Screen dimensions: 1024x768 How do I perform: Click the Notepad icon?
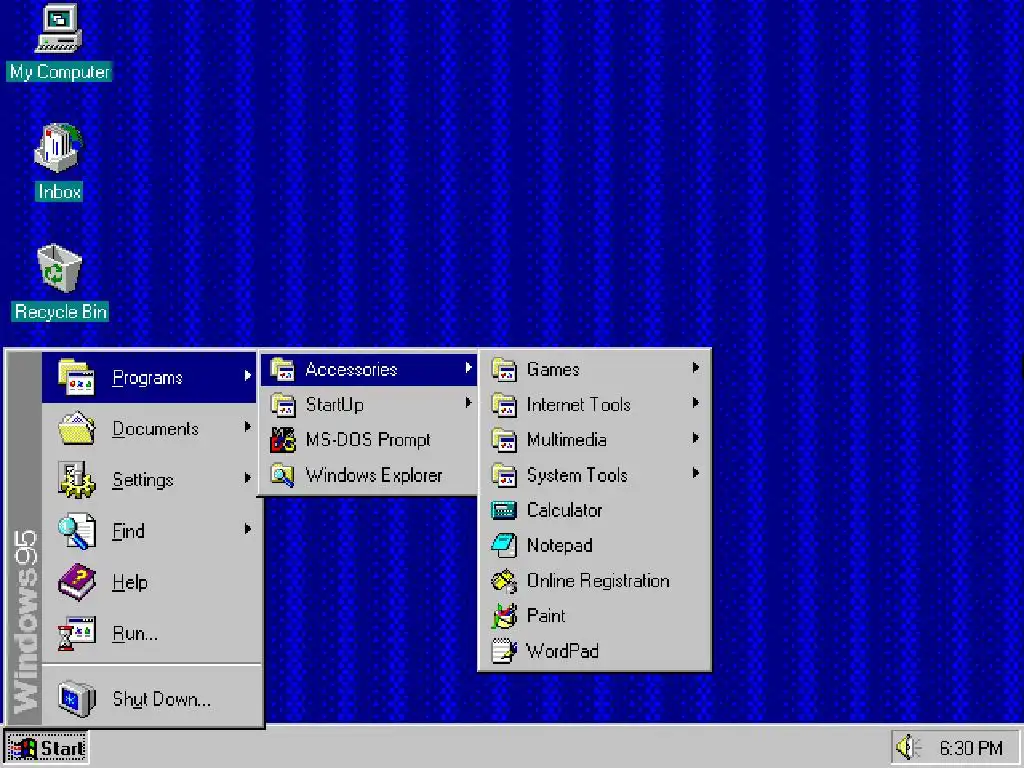click(504, 545)
